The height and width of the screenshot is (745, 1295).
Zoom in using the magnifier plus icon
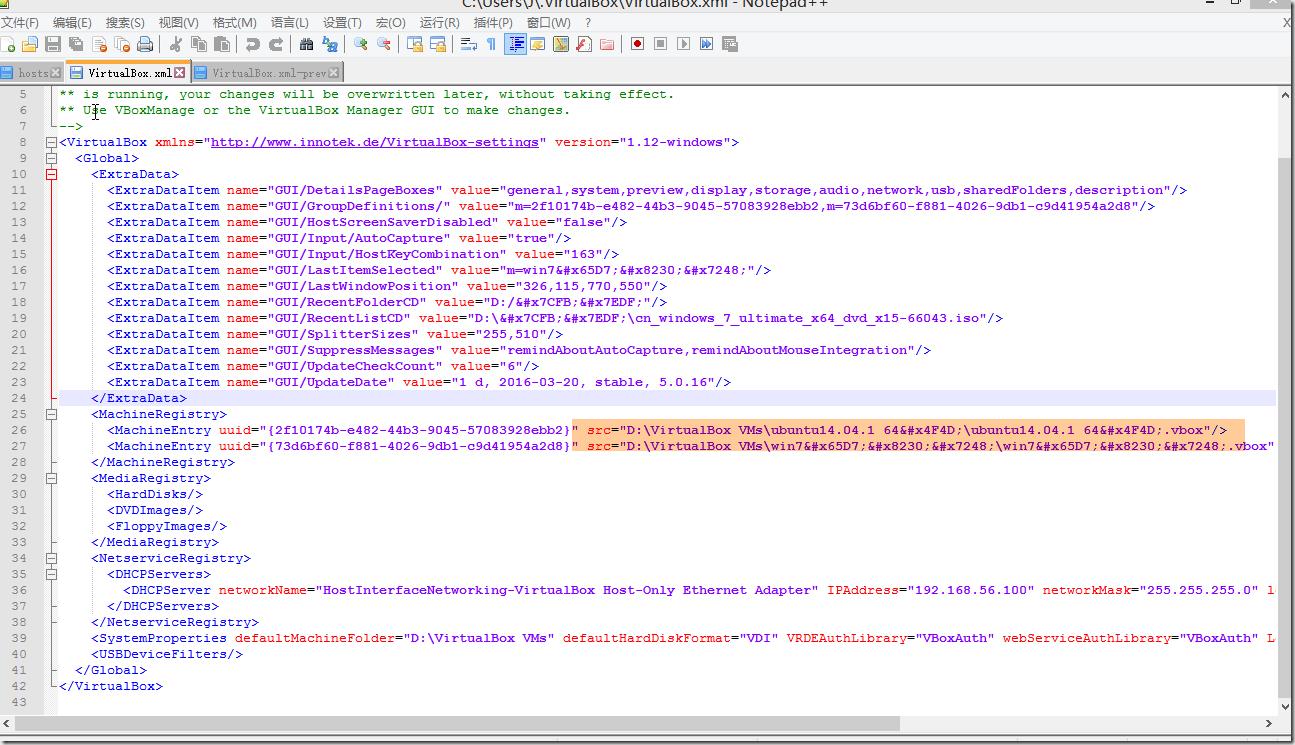(x=361, y=44)
